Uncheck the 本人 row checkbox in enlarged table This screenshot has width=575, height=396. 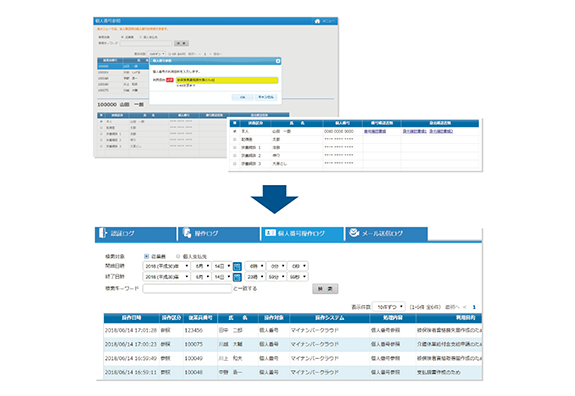235,131
